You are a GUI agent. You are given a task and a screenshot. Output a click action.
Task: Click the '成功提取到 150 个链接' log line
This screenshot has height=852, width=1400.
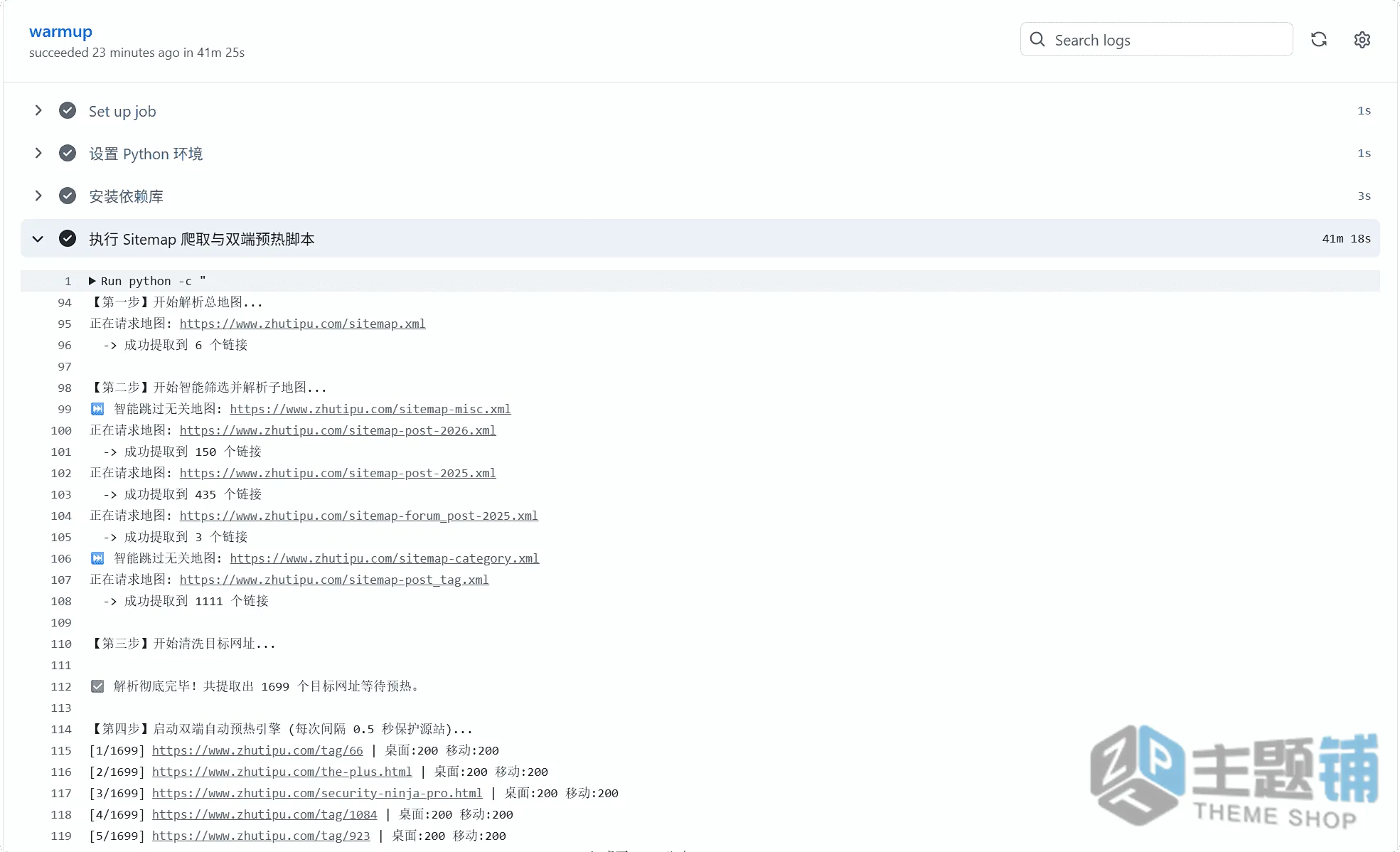tap(183, 452)
